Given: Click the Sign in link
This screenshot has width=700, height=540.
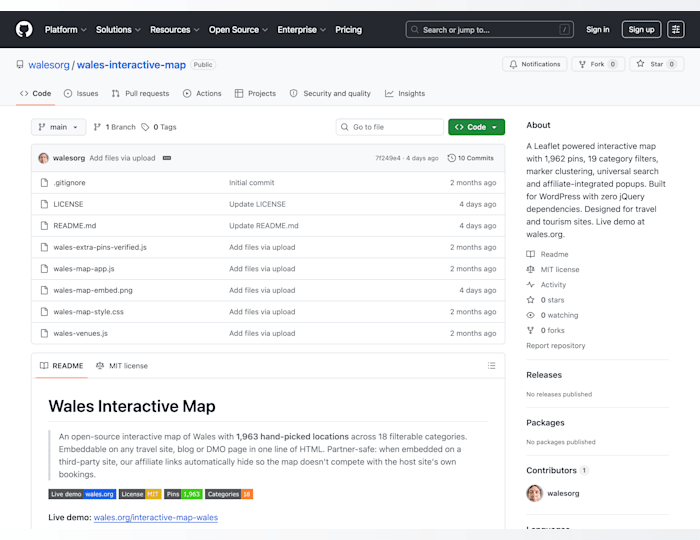Looking at the screenshot, I should (x=597, y=29).
